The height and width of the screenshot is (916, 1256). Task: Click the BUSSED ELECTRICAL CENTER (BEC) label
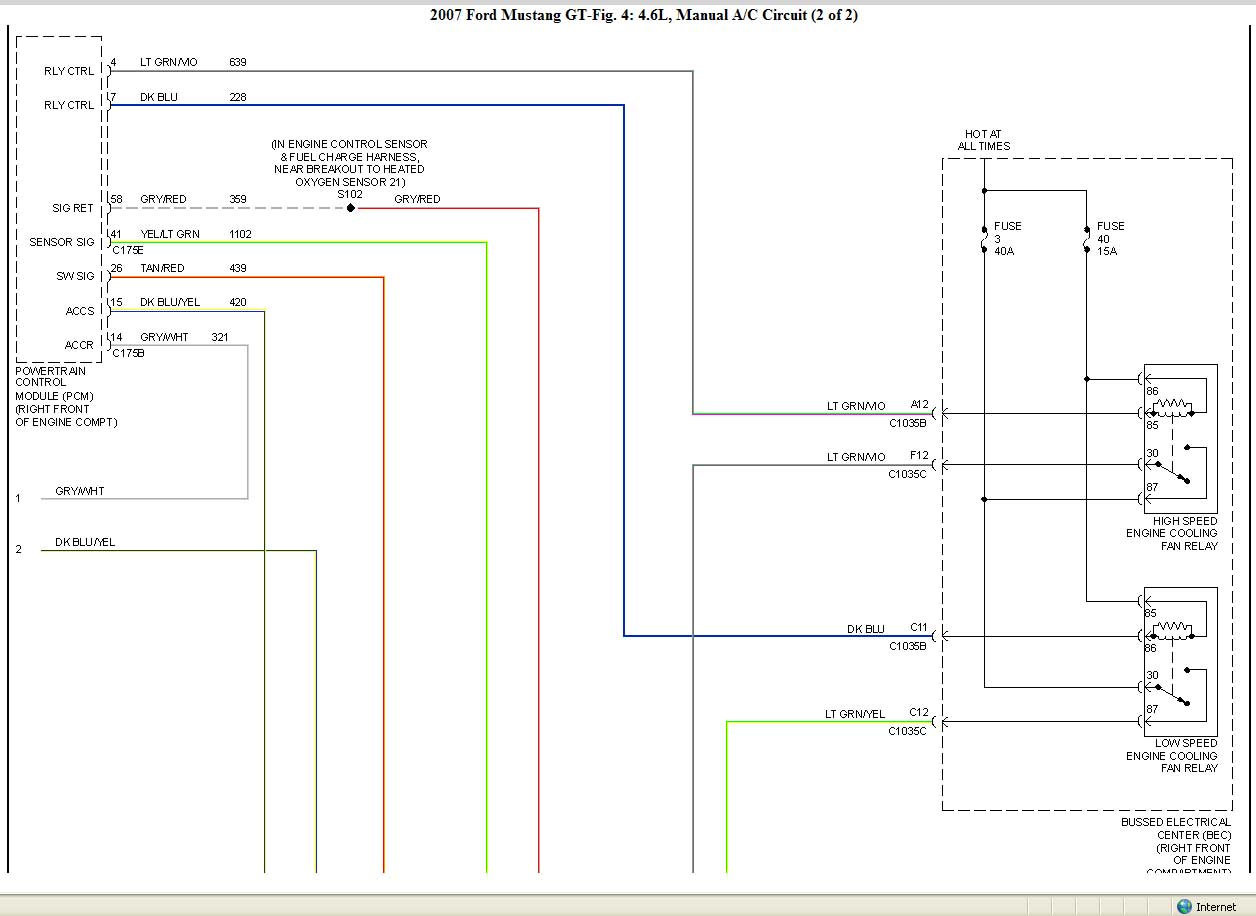tap(1176, 847)
